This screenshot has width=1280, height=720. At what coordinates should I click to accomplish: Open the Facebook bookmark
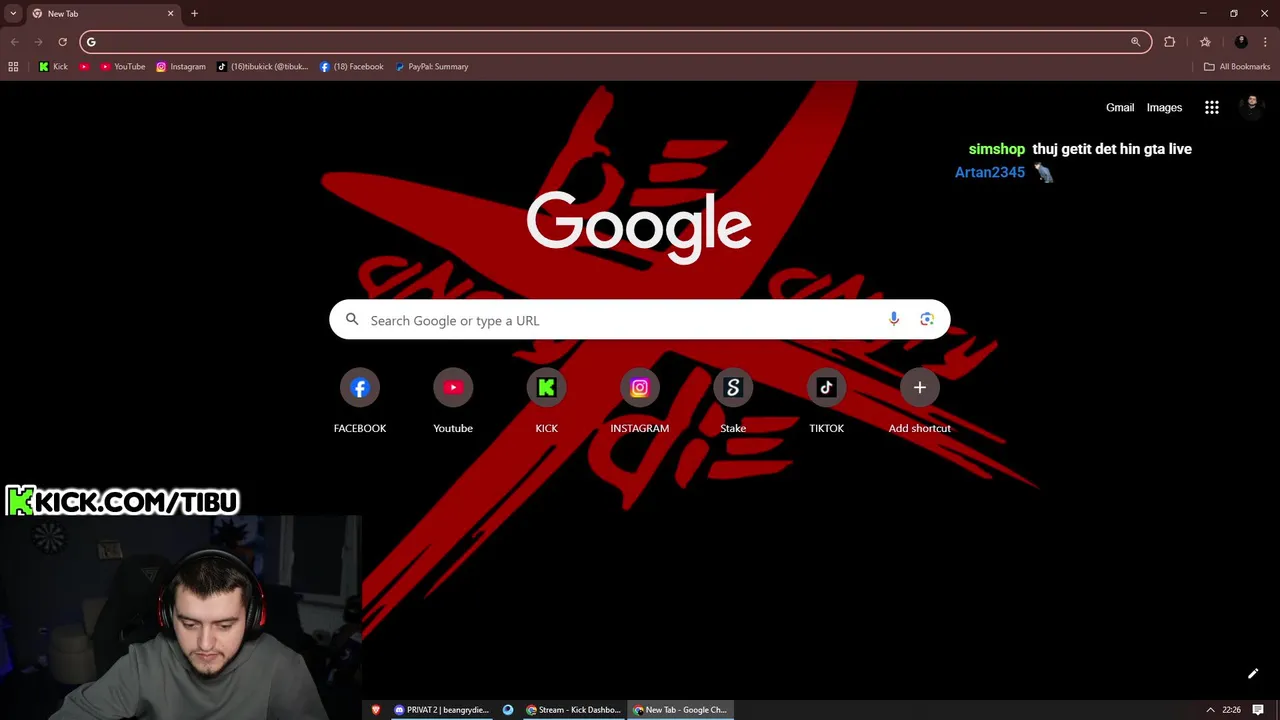coord(352,67)
